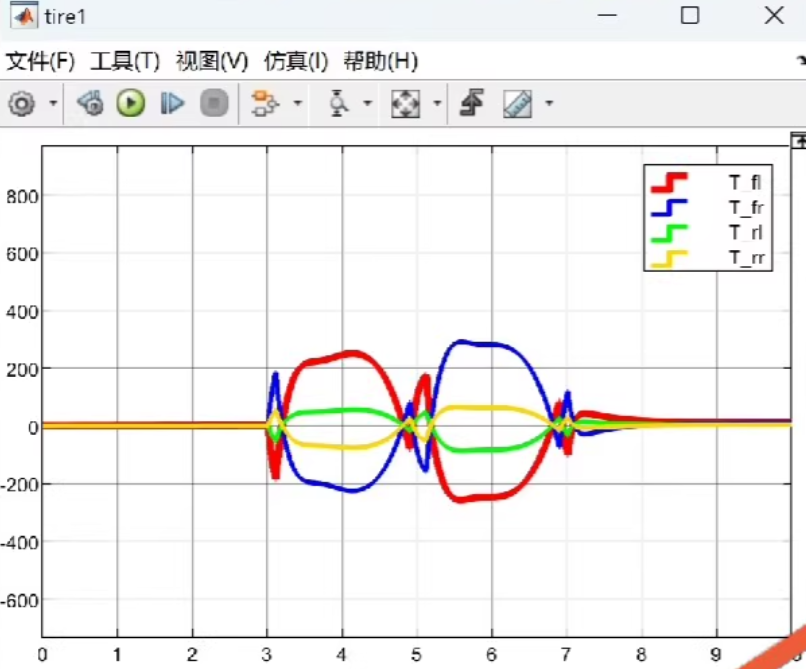Click the triggers icon in toolbar
This screenshot has height=669, width=806.
pyautogui.click(x=472, y=103)
